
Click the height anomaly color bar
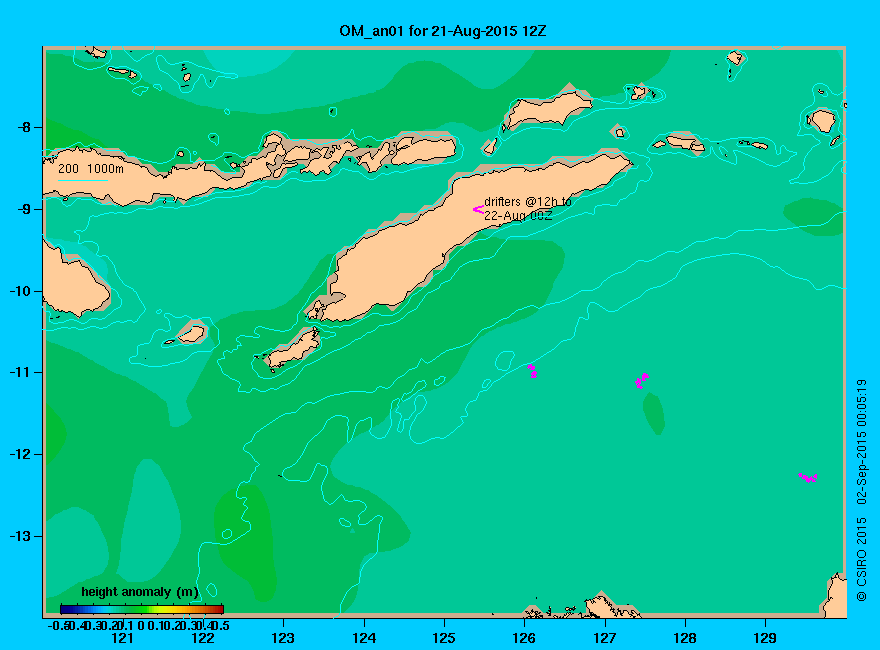[142, 609]
